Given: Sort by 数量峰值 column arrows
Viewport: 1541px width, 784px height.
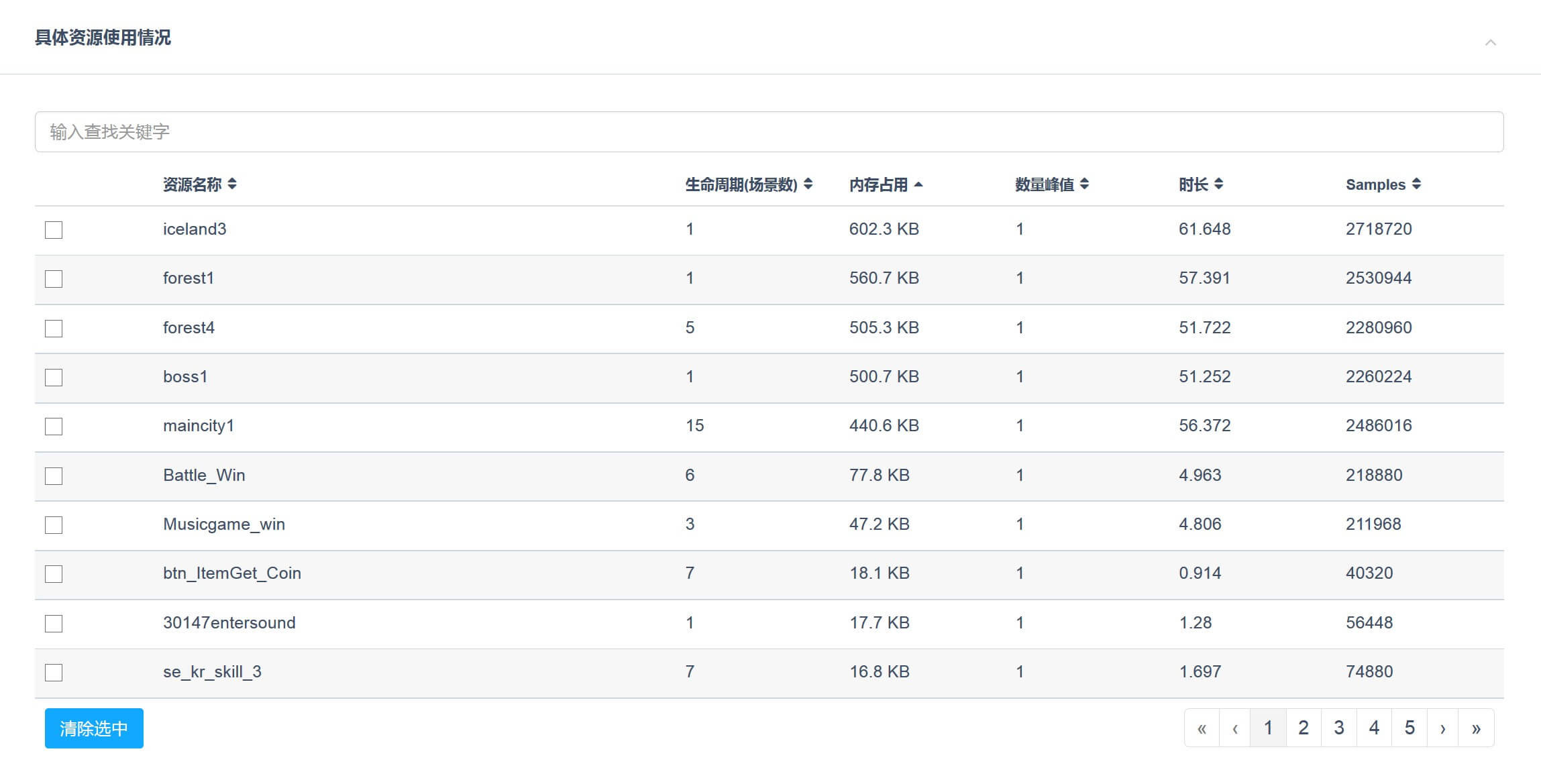Looking at the screenshot, I should coord(1084,184).
